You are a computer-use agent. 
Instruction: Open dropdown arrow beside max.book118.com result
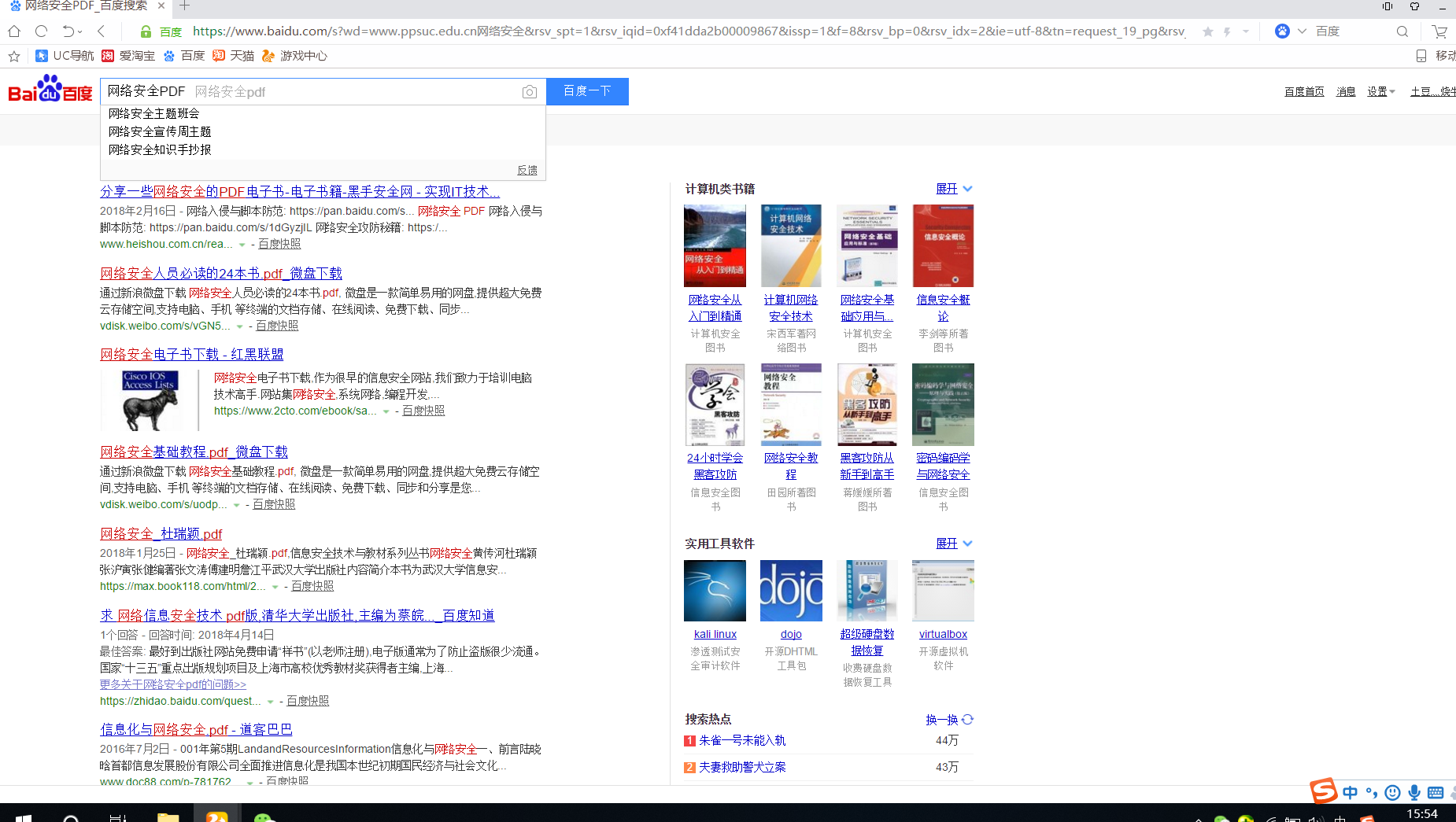coord(275,587)
